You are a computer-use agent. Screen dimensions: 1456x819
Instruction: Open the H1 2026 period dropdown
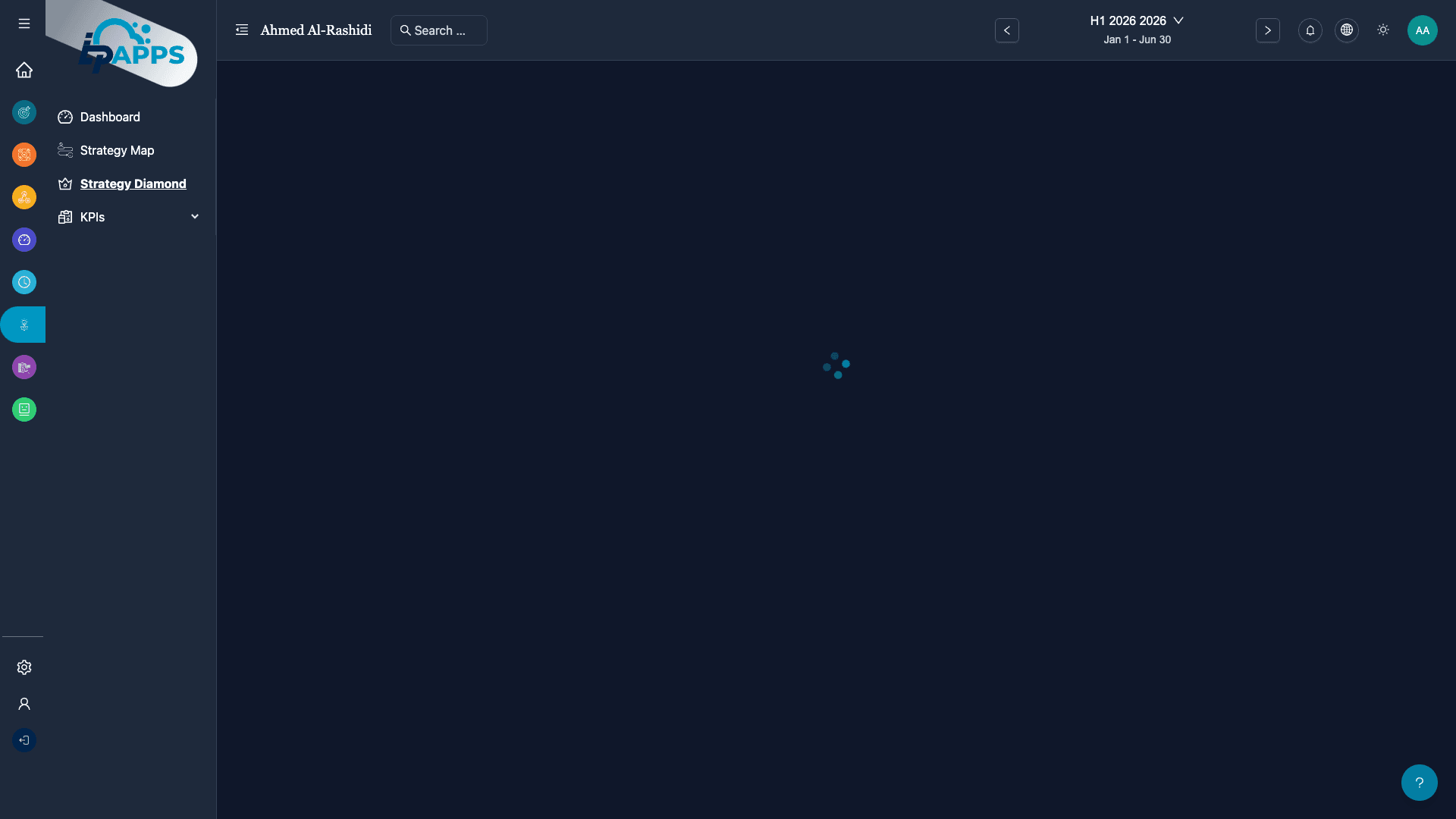[x=1136, y=21]
